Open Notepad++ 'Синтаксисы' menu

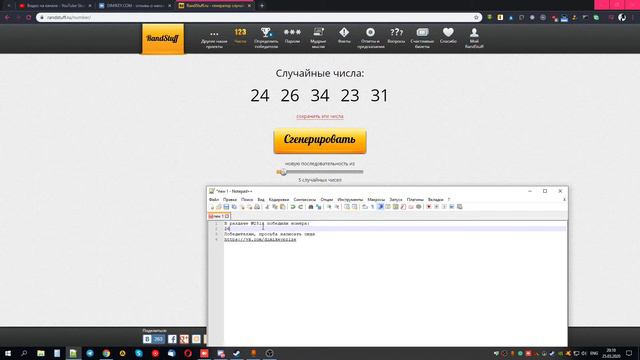[304, 200]
